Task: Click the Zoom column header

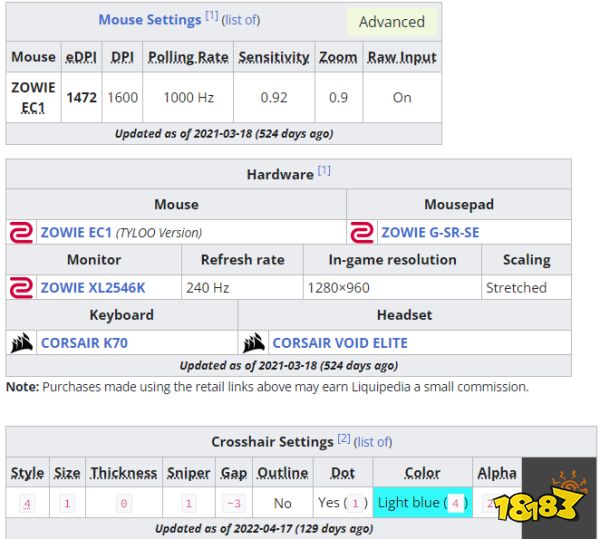Action: coord(338,57)
